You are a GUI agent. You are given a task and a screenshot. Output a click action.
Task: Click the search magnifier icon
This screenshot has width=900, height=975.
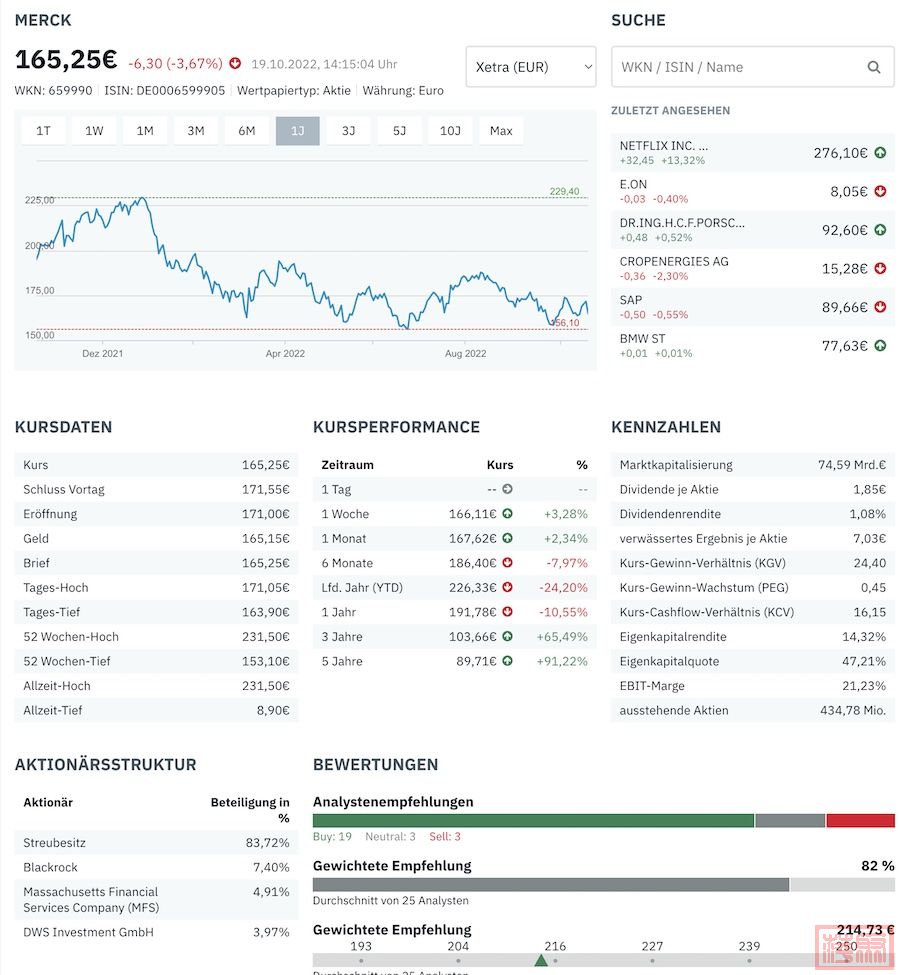click(873, 67)
